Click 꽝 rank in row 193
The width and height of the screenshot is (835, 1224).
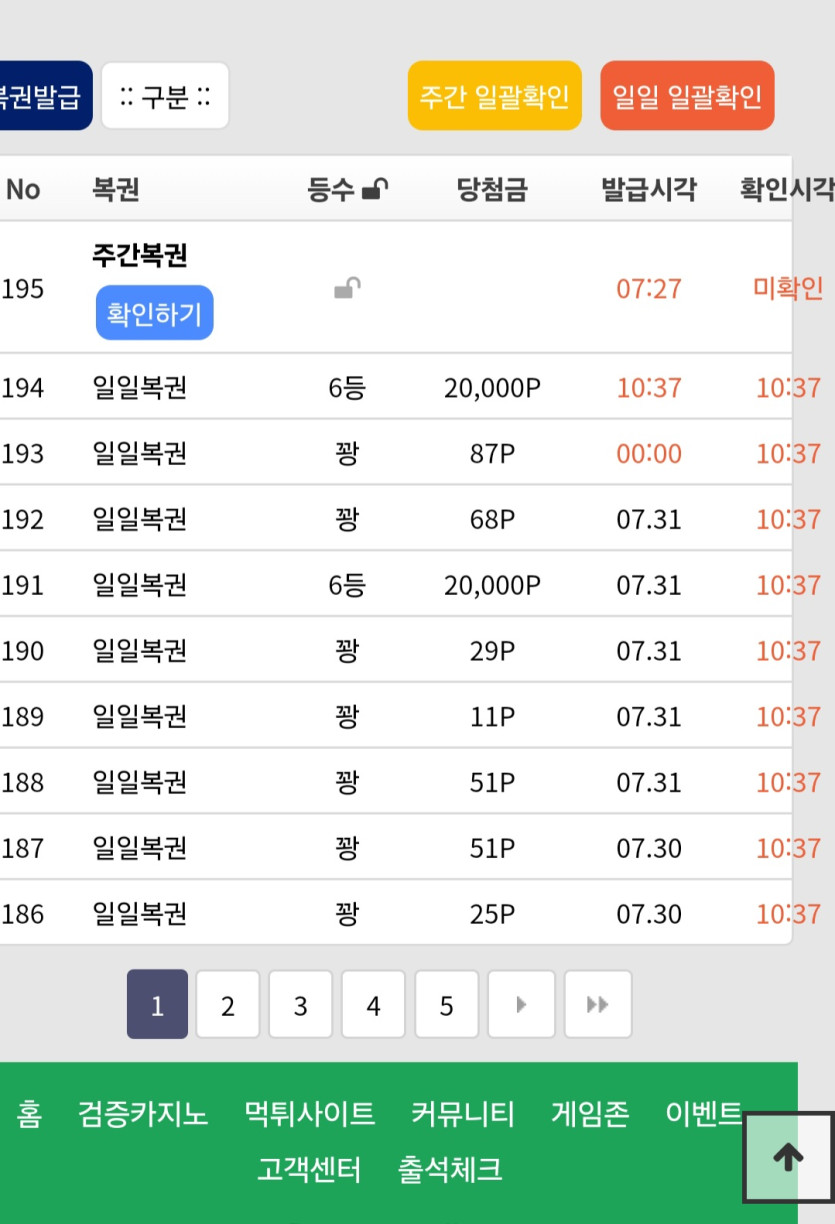pos(347,453)
